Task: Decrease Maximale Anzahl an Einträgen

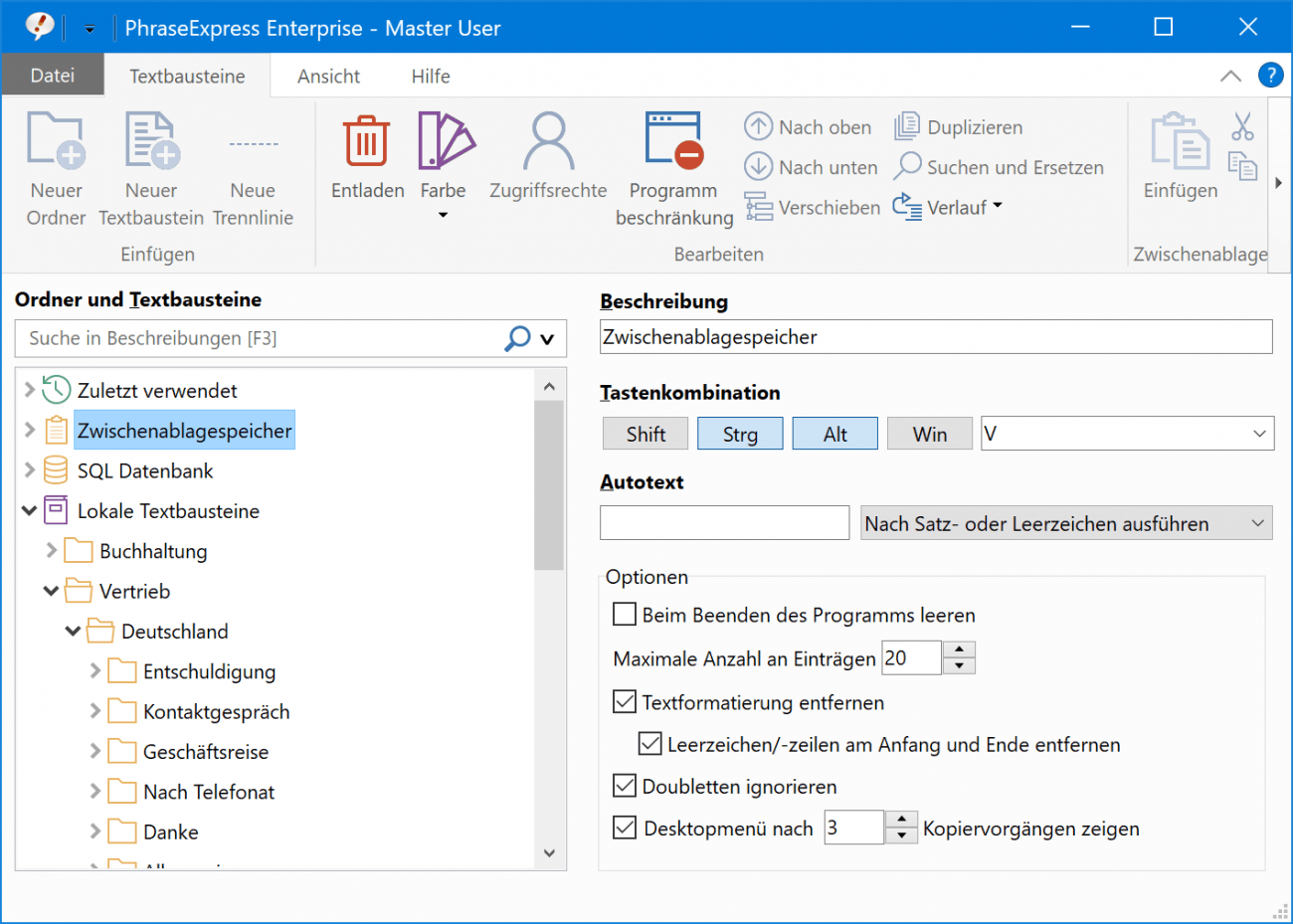Action: click(959, 666)
